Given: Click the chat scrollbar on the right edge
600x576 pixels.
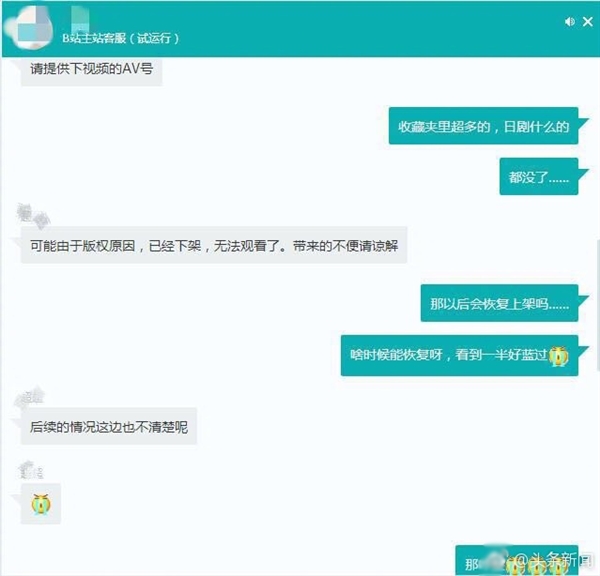Looking at the screenshot, I should pyautogui.click(x=597, y=305).
